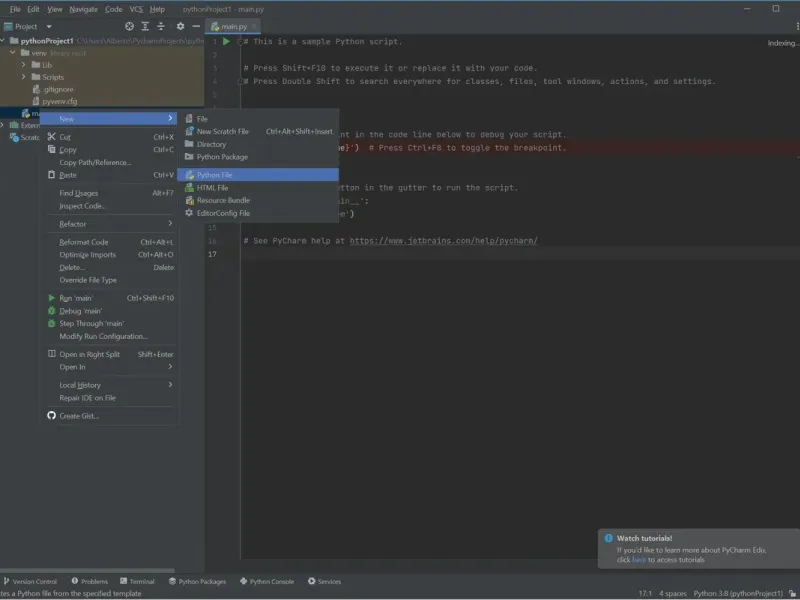Image resolution: width=800 pixels, height=600 pixels.
Task: Open the Navigate menu in the menu bar
Action: pyautogui.click(x=83, y=9)
